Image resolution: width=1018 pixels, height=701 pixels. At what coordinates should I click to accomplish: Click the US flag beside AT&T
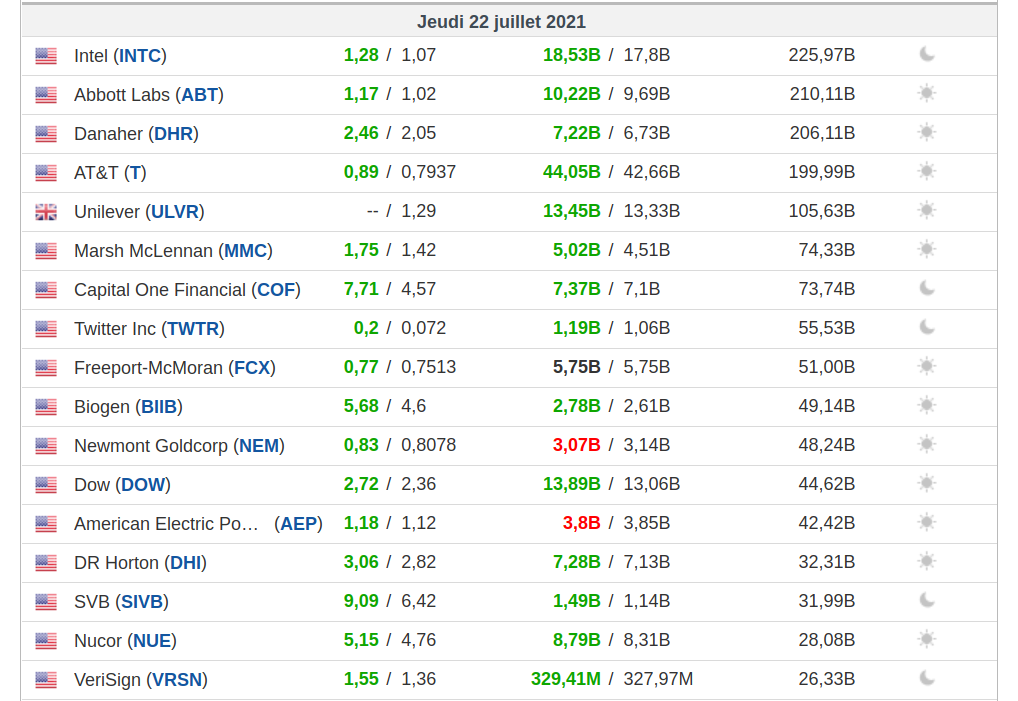tap(46, 173)
